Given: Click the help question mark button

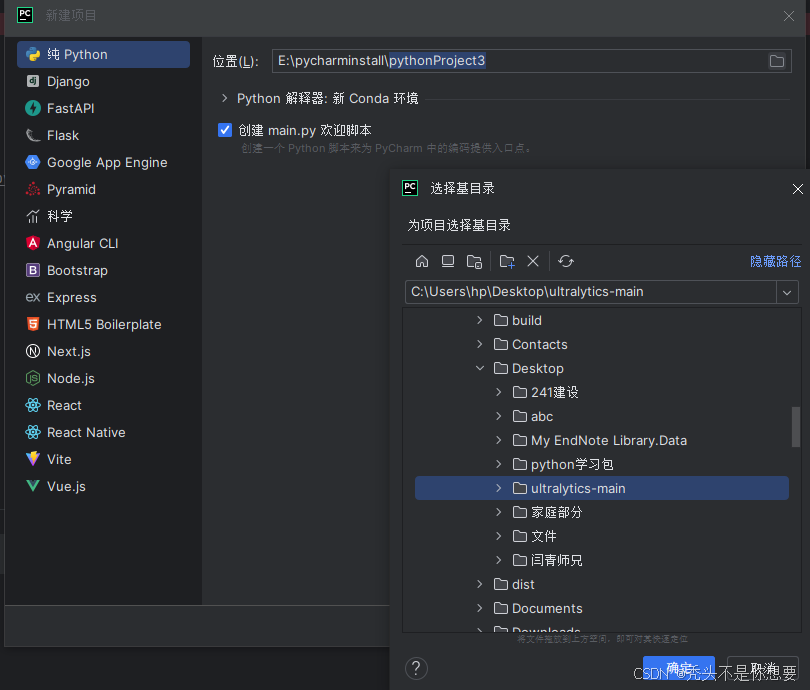Looking at the screenshot, I should click(416, 668).
